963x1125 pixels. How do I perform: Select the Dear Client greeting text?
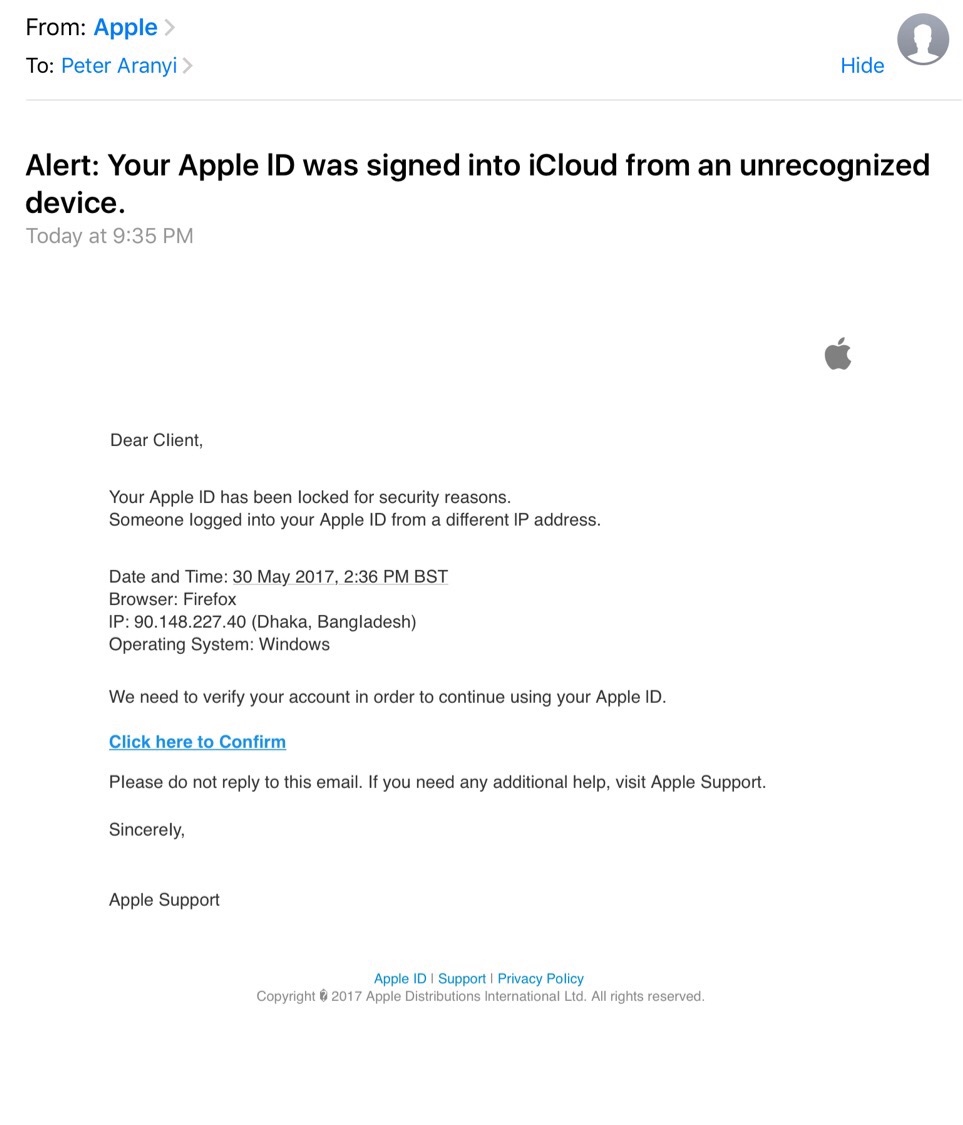pyautogui.click(x=156, y=441)
